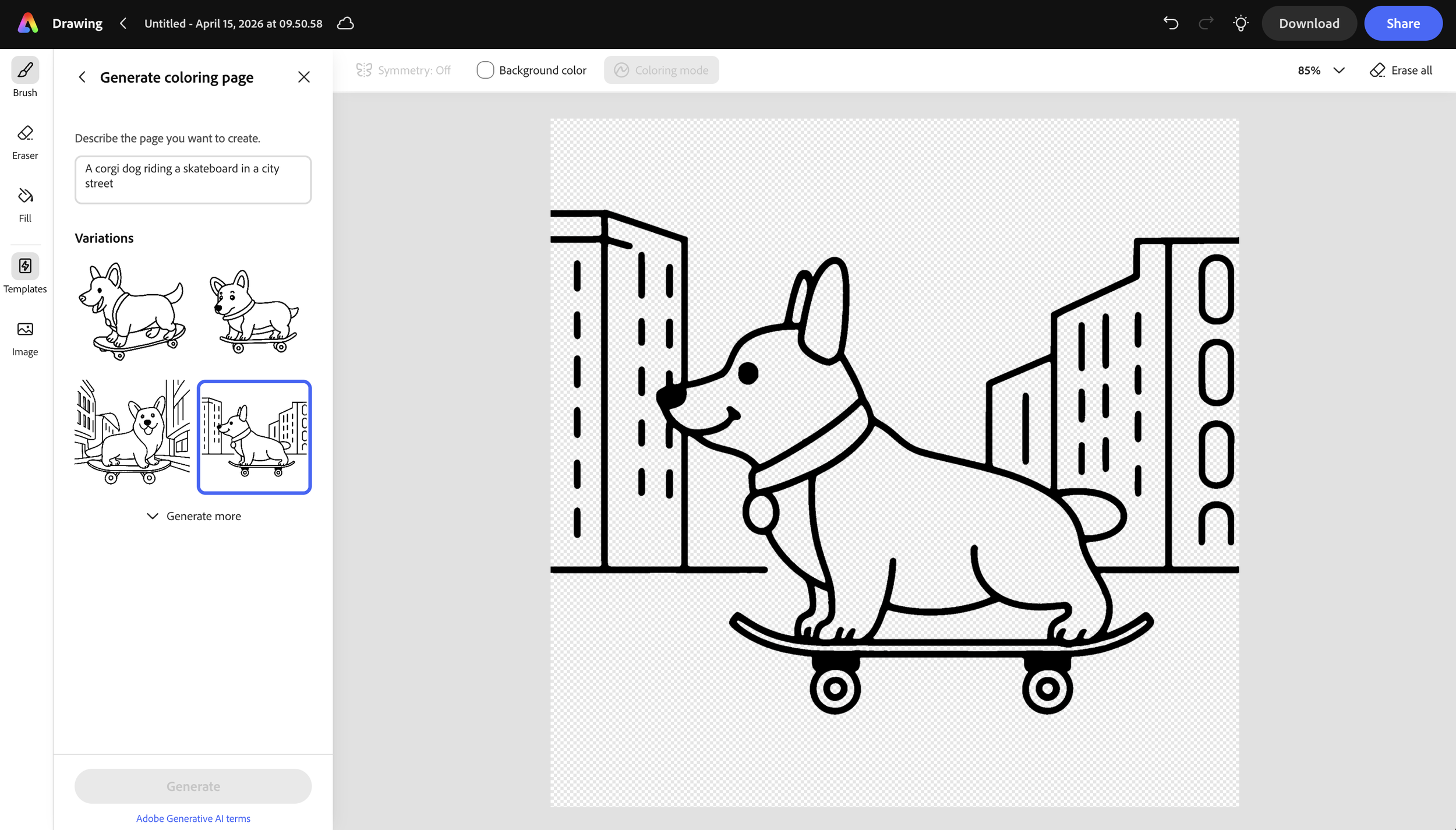Click the cloud sync status icon

point(345,23)
